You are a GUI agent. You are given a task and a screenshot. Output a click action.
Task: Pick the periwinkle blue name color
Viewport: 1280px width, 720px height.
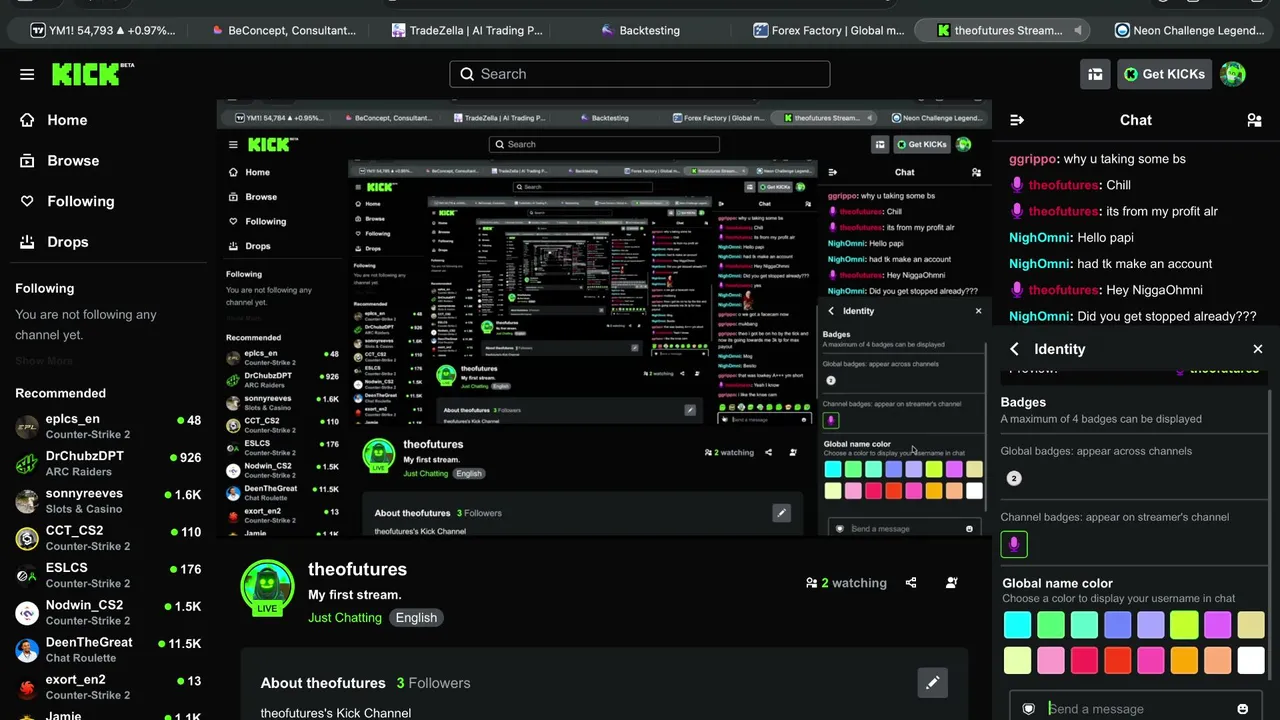pos(1118,625)
